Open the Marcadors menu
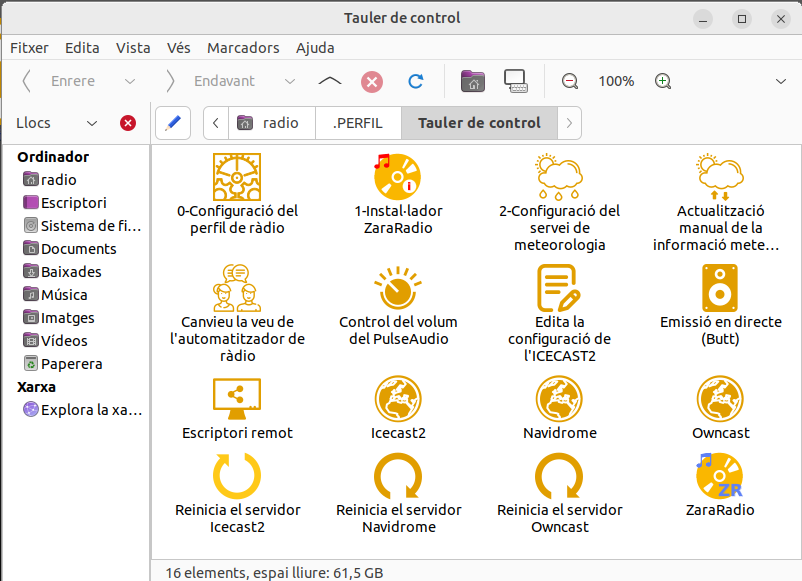The width and height of the screenshot is (802, 581). tap(243, 48)
